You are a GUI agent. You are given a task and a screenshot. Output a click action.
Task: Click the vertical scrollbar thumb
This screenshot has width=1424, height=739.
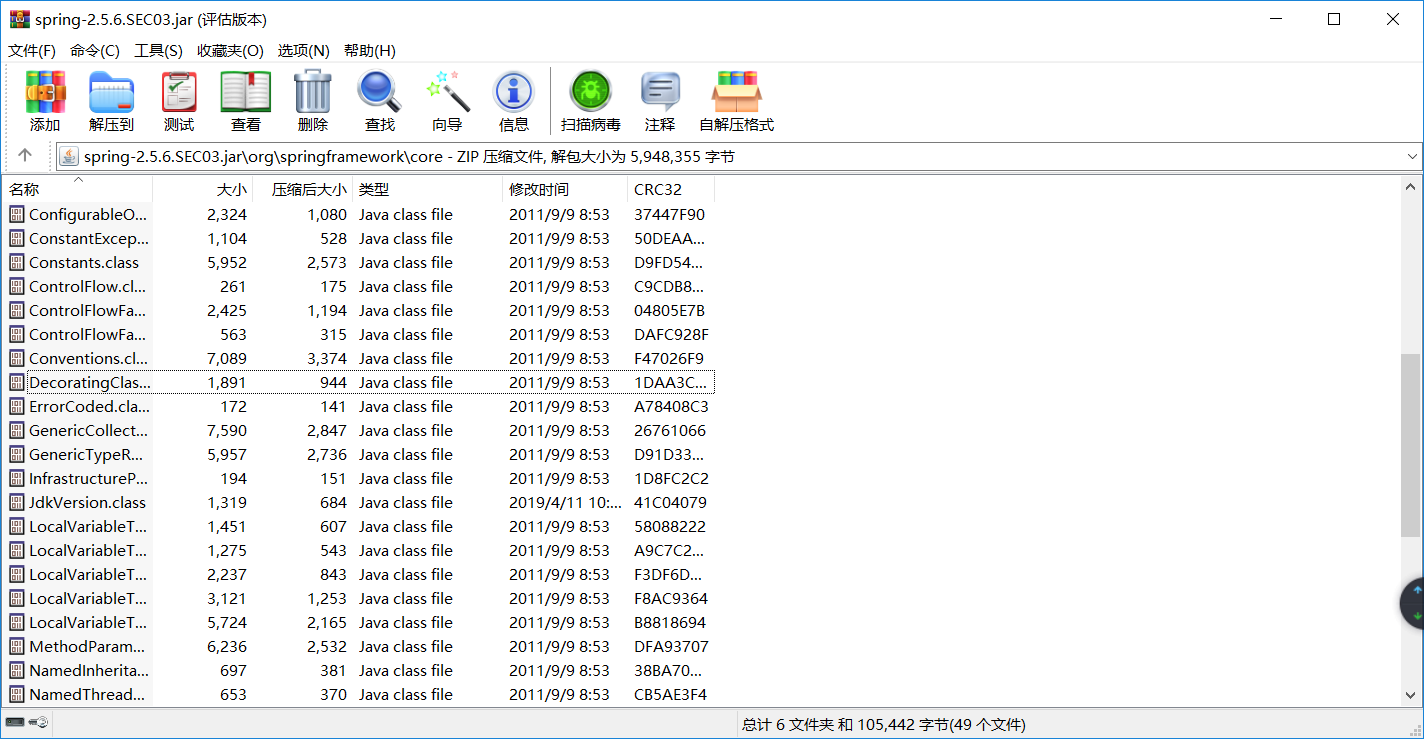coord(1411,445)
